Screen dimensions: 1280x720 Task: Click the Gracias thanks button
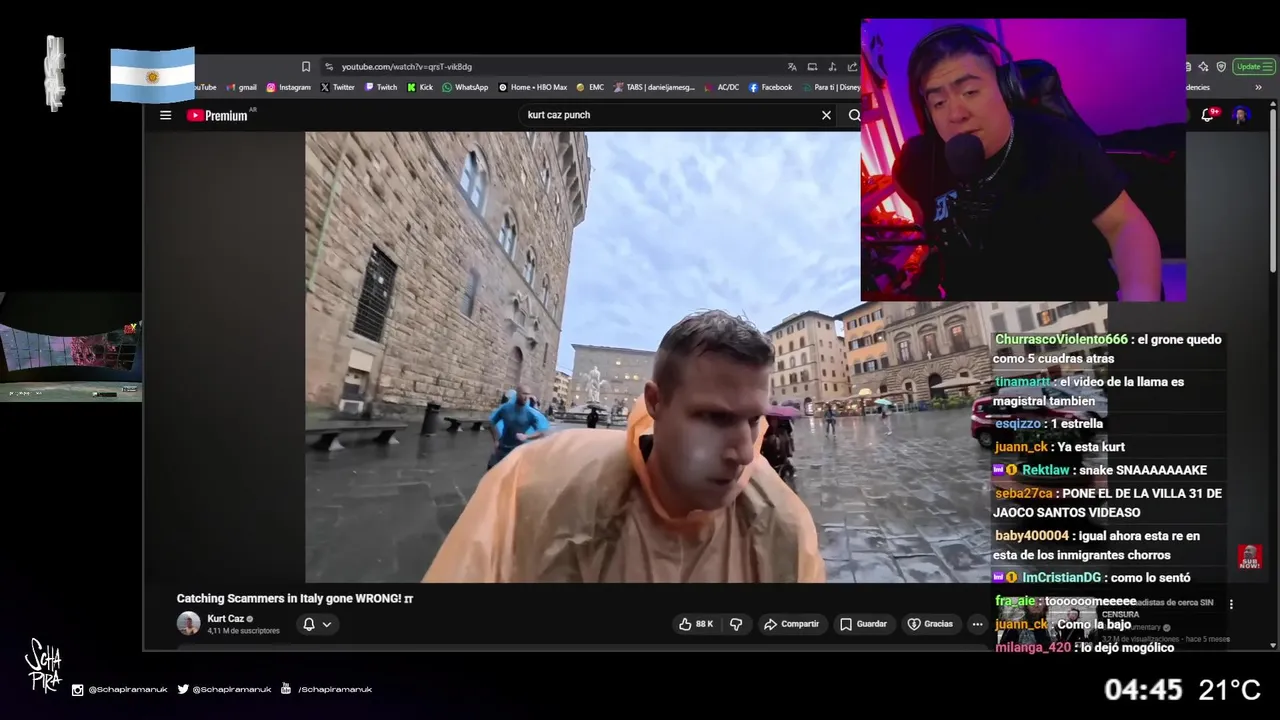pyautogui.click(x=930, y=624)
